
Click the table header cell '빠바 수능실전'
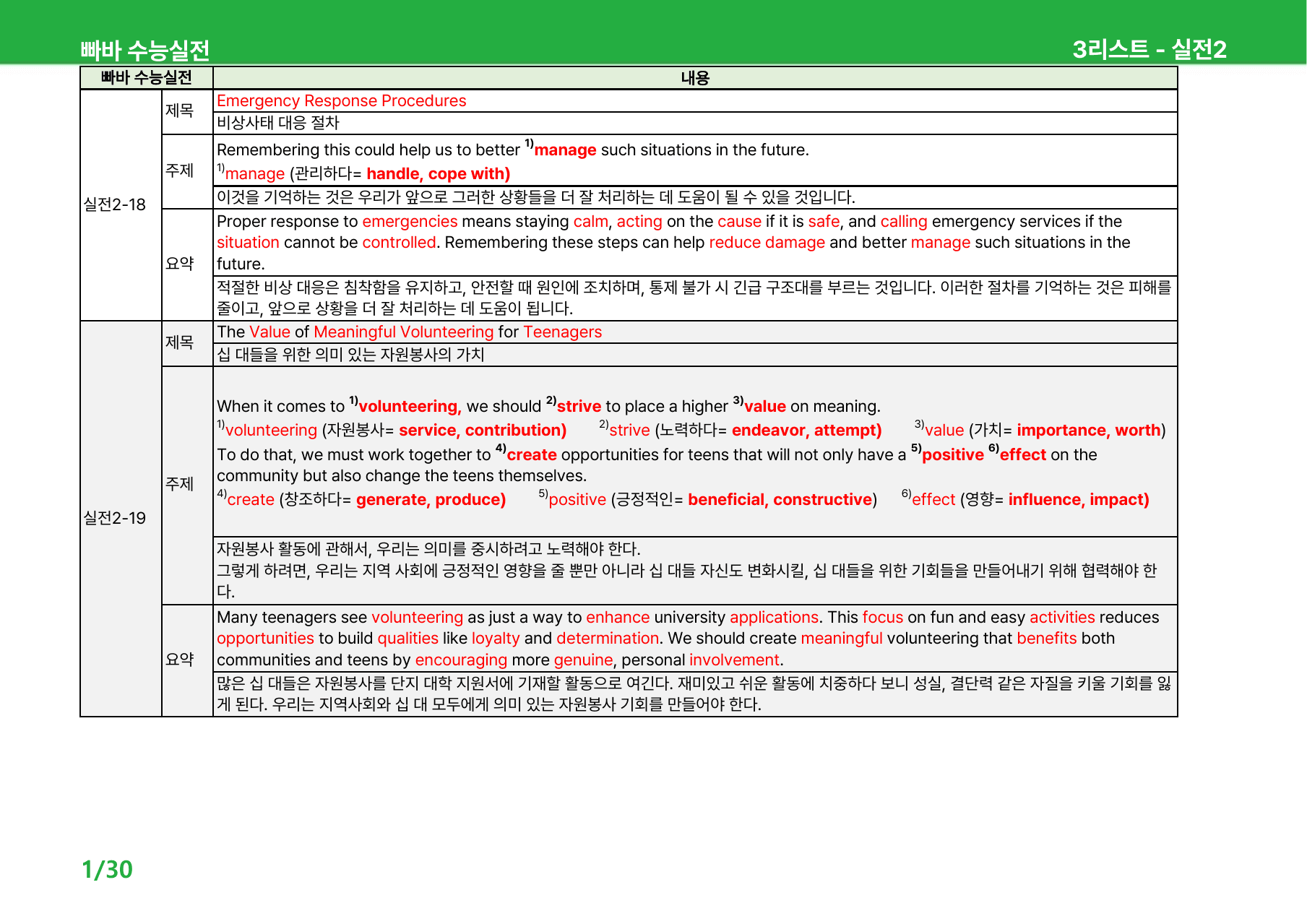click(x=147, y=78)
